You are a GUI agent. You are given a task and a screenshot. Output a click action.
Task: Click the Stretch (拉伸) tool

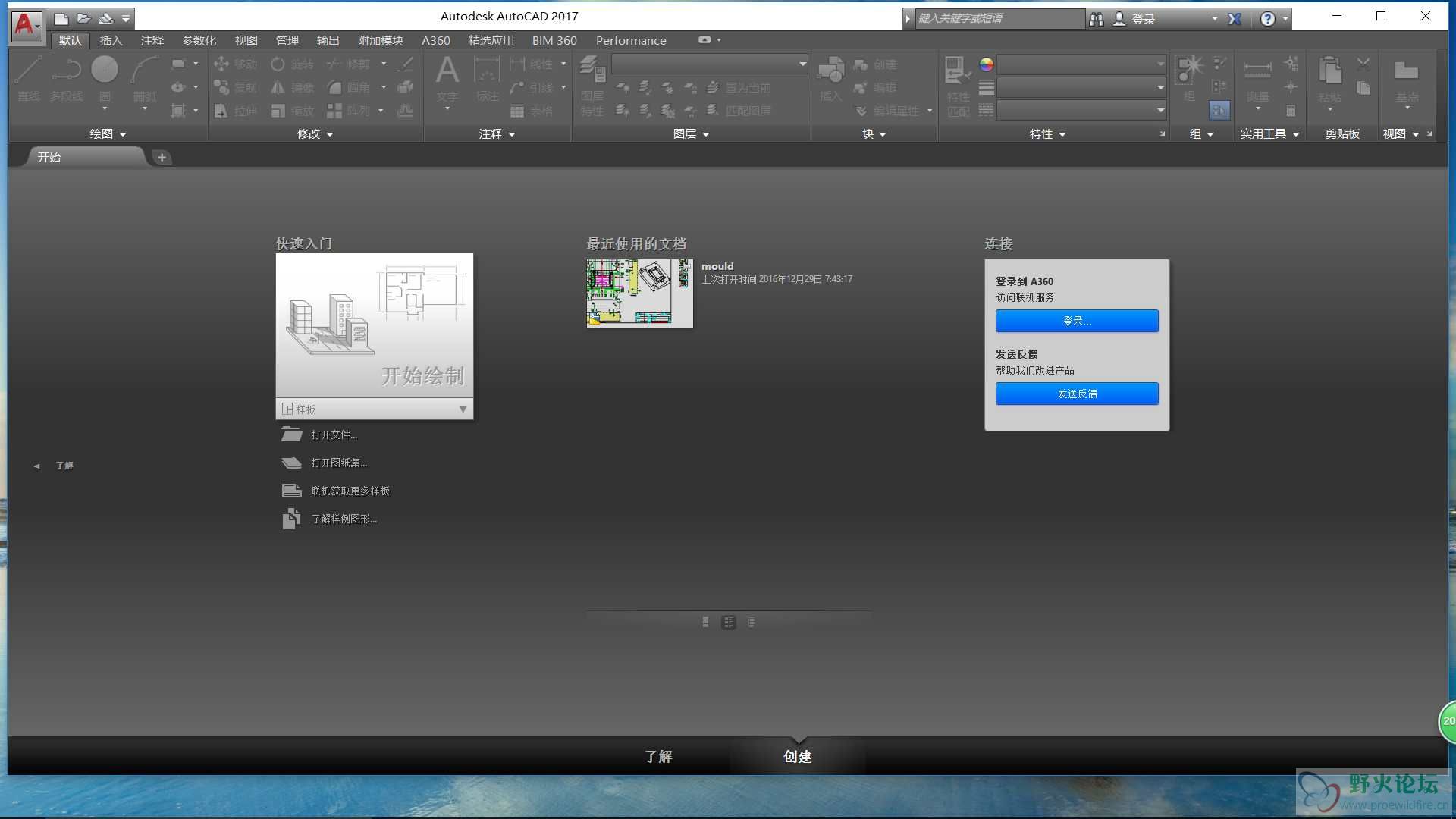236,111
